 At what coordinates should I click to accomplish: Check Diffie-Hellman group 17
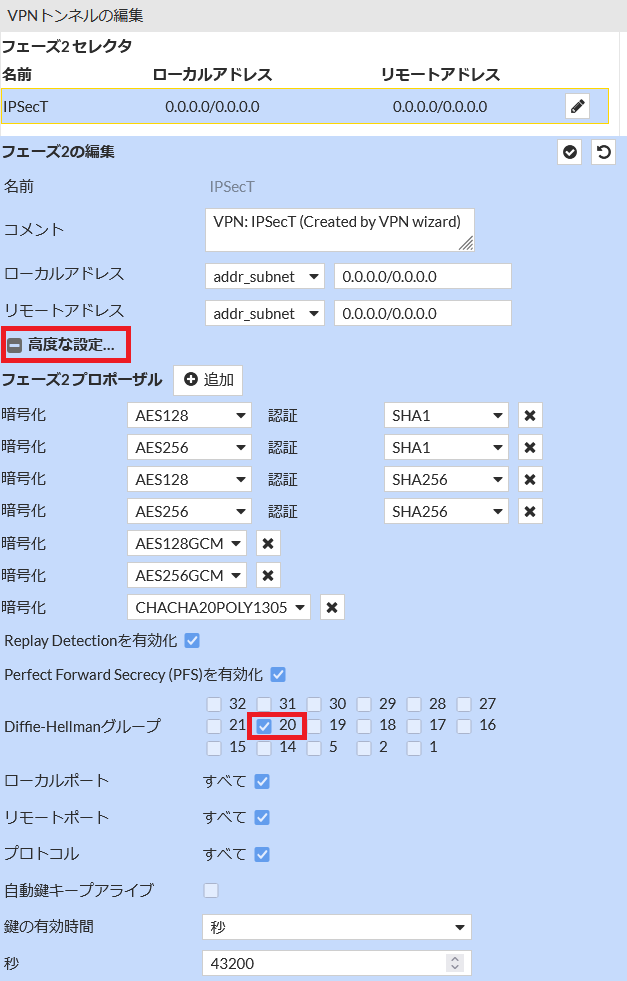pos(414,726)
